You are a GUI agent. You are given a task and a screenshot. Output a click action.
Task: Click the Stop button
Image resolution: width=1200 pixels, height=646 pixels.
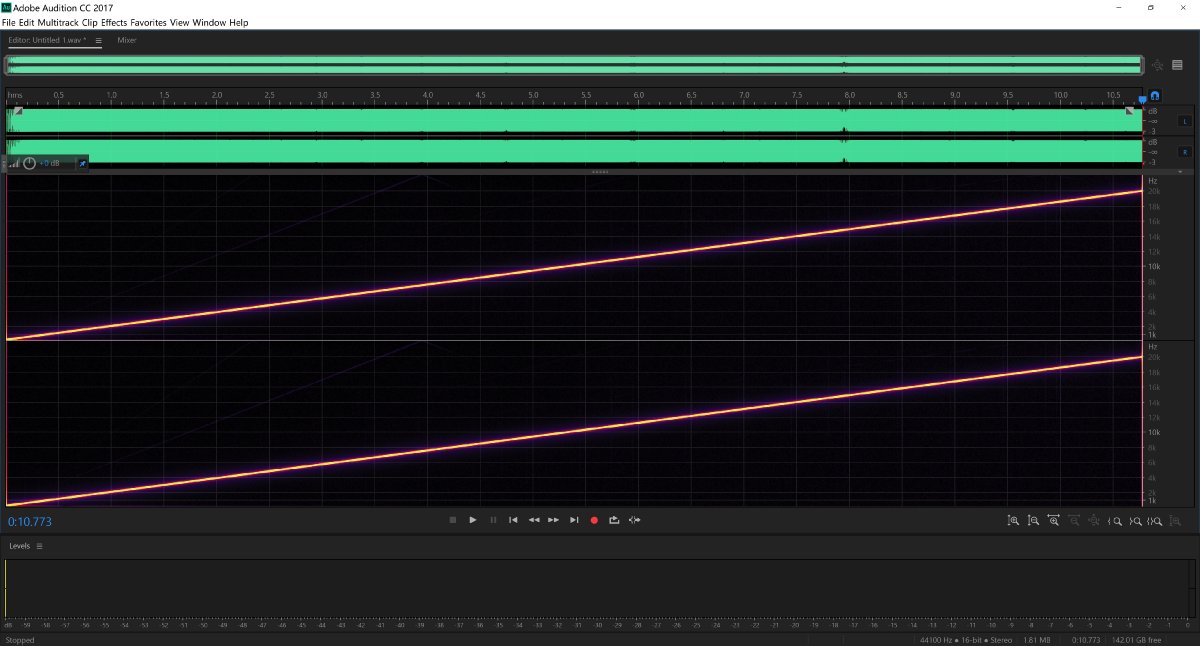pos(453,520)
